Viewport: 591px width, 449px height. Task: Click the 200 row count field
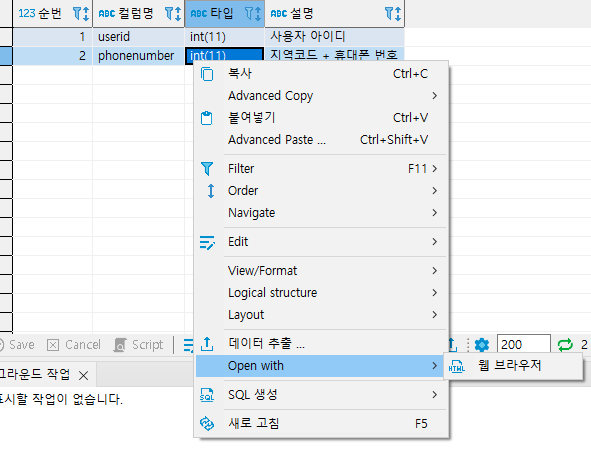(x=524, y=345)
